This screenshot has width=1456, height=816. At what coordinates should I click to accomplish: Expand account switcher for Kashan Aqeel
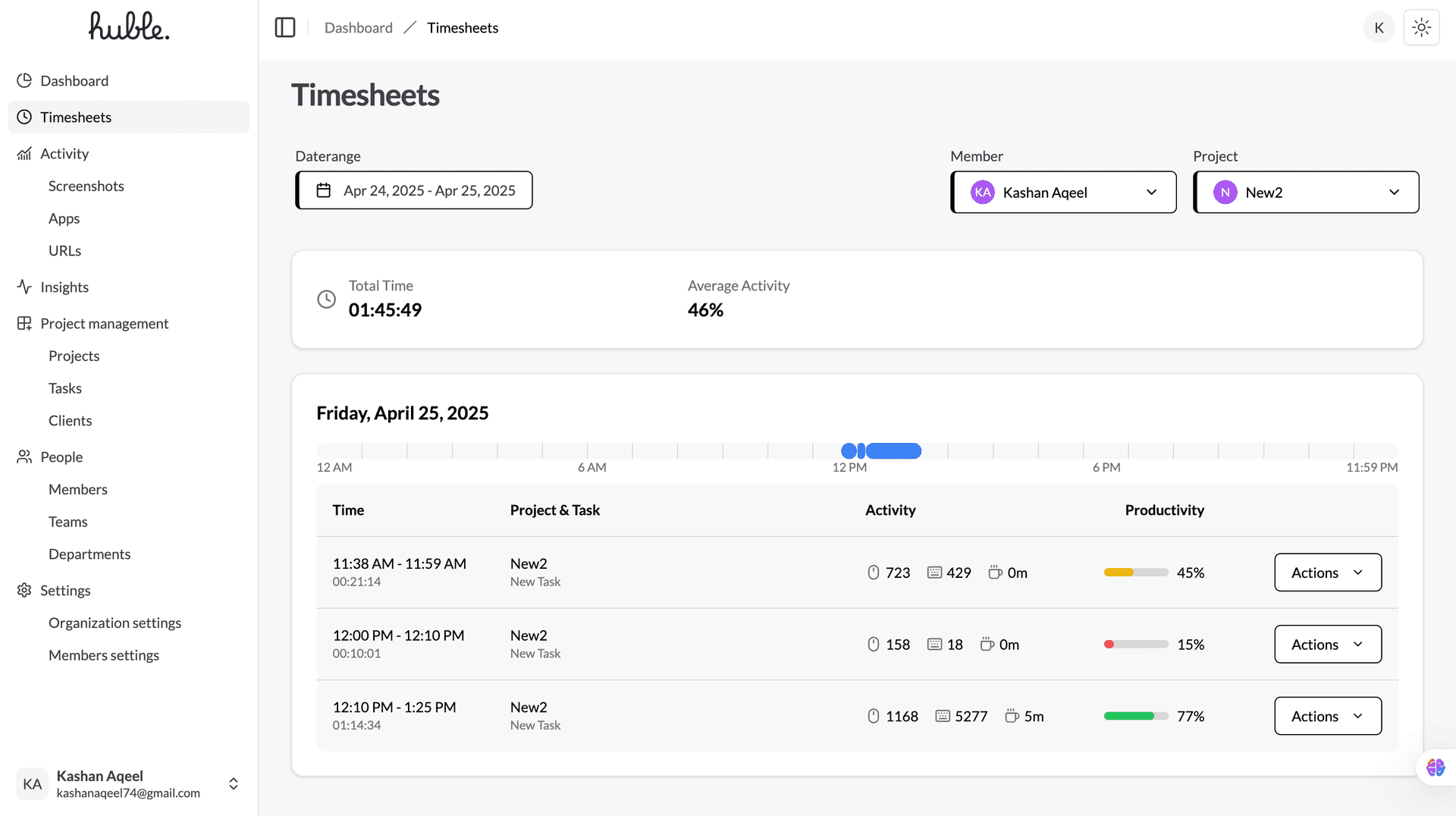coord(234,783)
